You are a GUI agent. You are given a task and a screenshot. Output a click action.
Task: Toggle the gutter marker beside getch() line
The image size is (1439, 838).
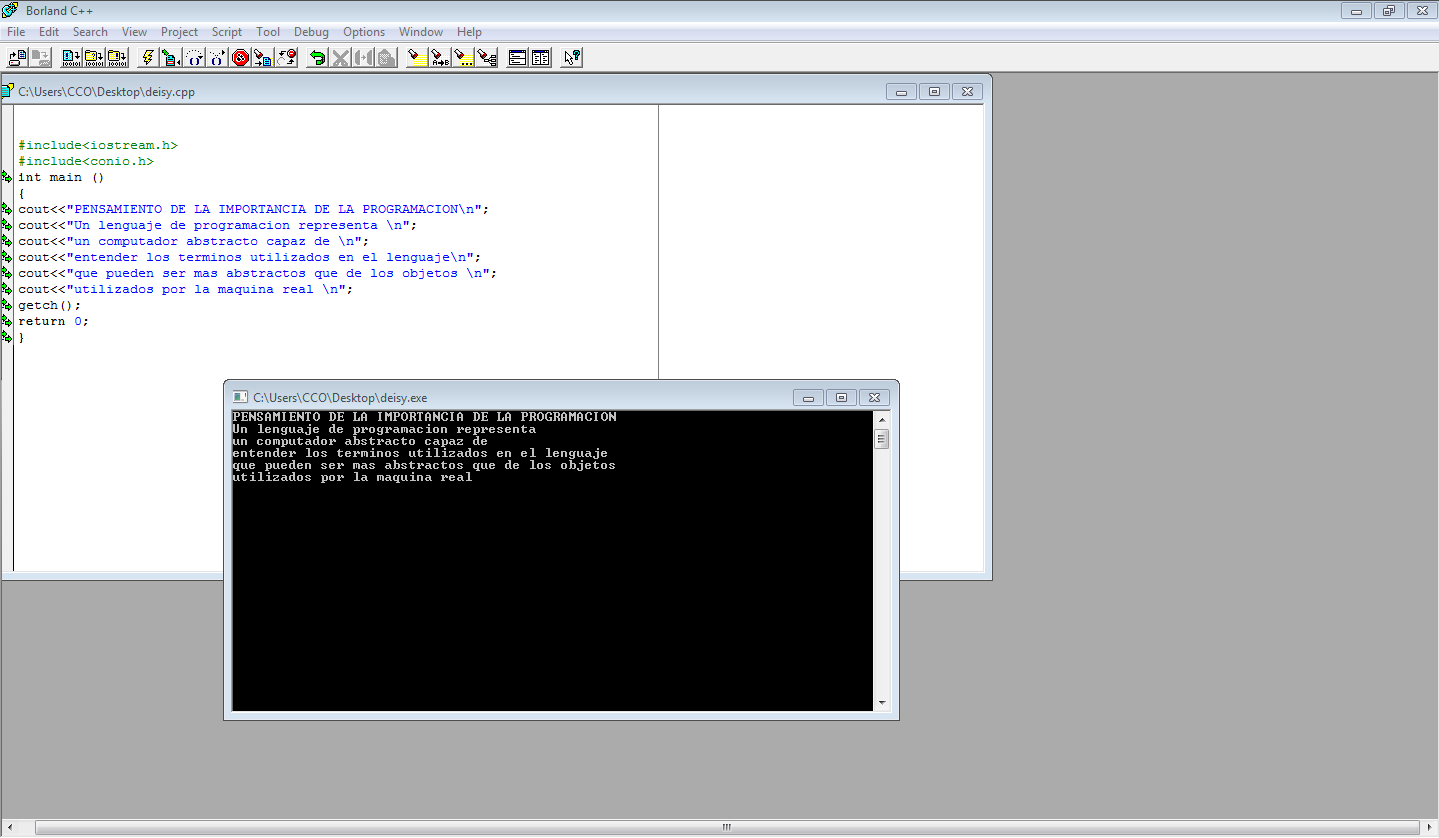click(6, 305)
